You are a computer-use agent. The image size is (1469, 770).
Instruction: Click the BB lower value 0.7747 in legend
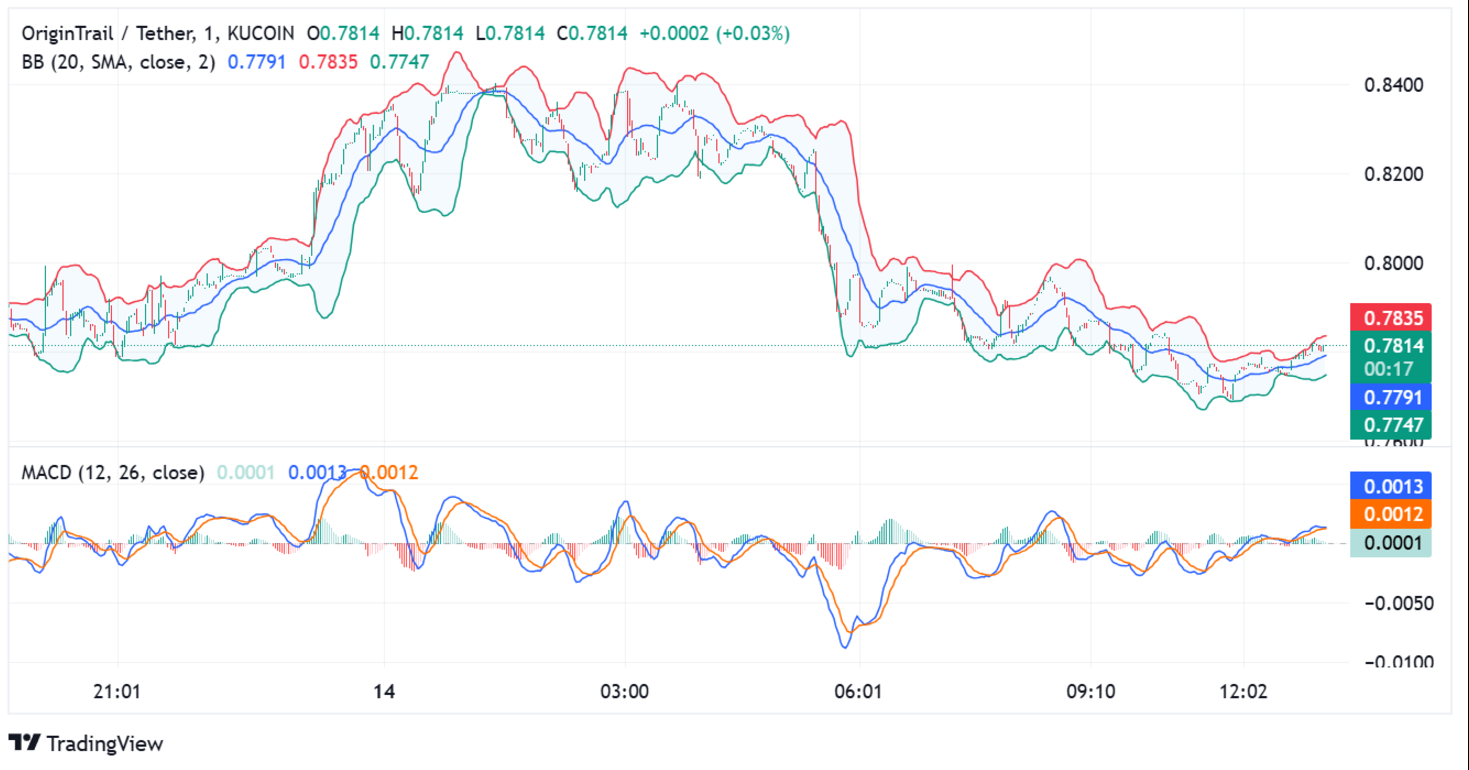tap(399, 62)
